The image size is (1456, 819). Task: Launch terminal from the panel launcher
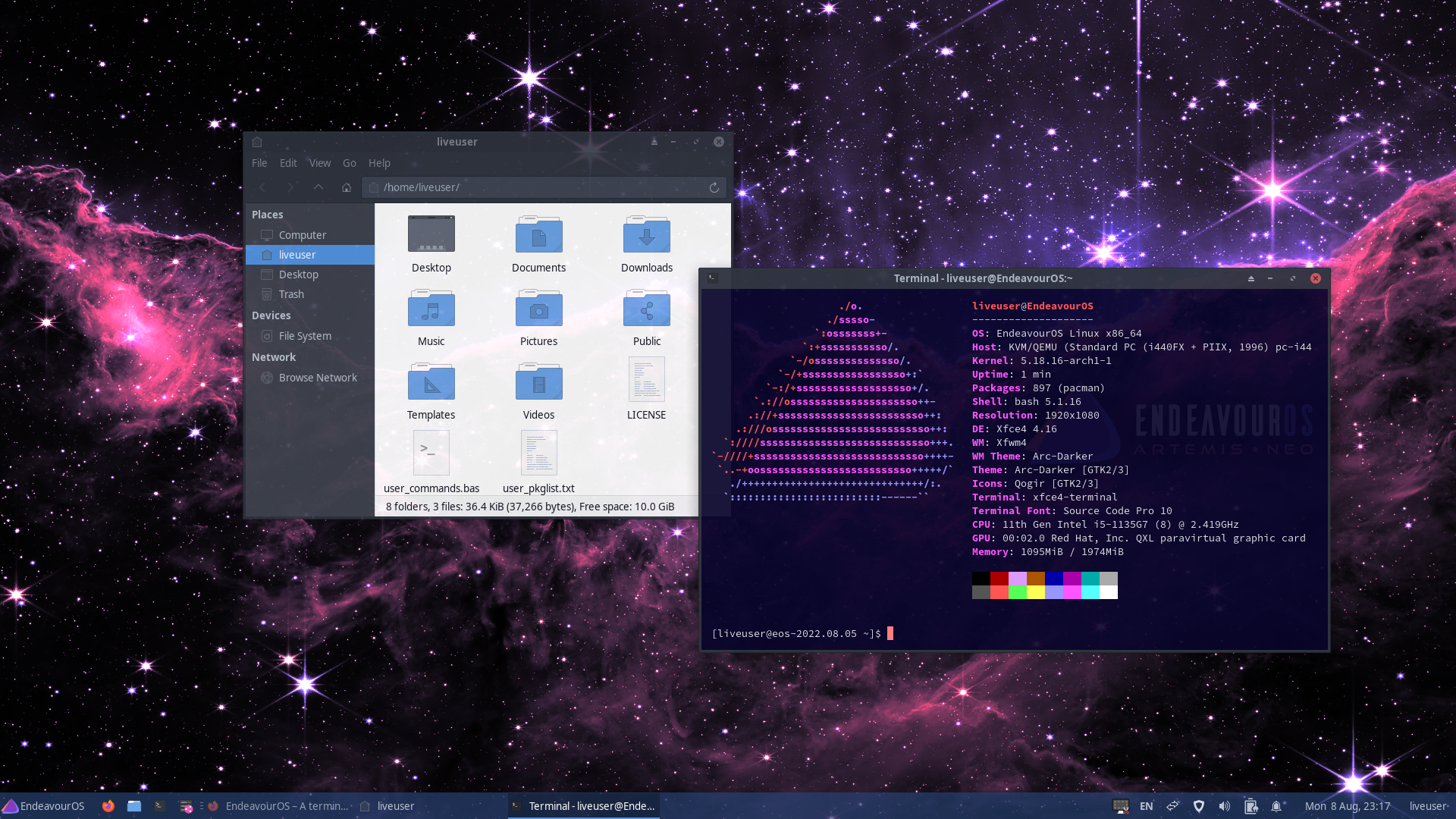(x=160, y=806)
